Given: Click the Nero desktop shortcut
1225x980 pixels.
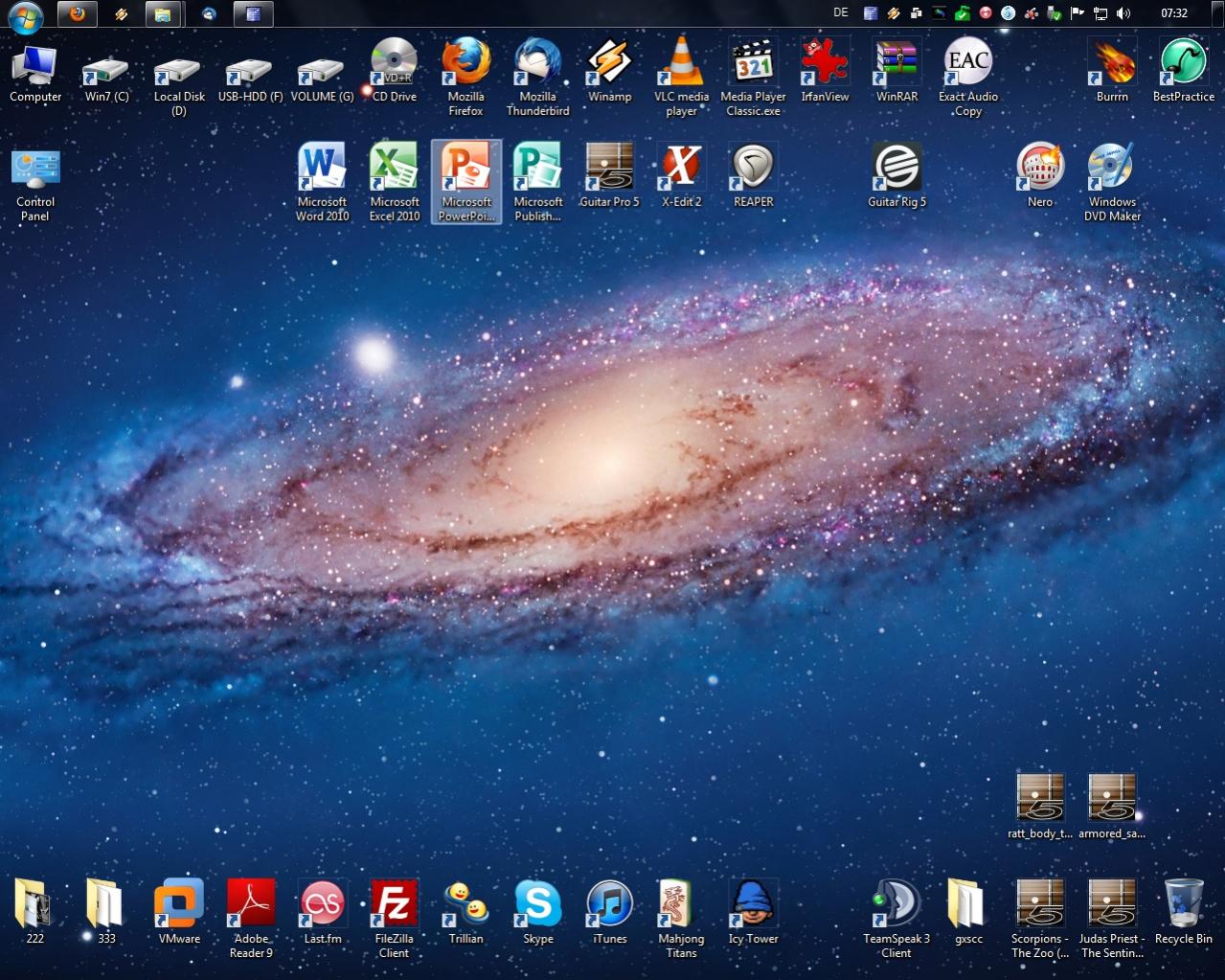Looking at the screenshot, I should tap(1040, 169).
